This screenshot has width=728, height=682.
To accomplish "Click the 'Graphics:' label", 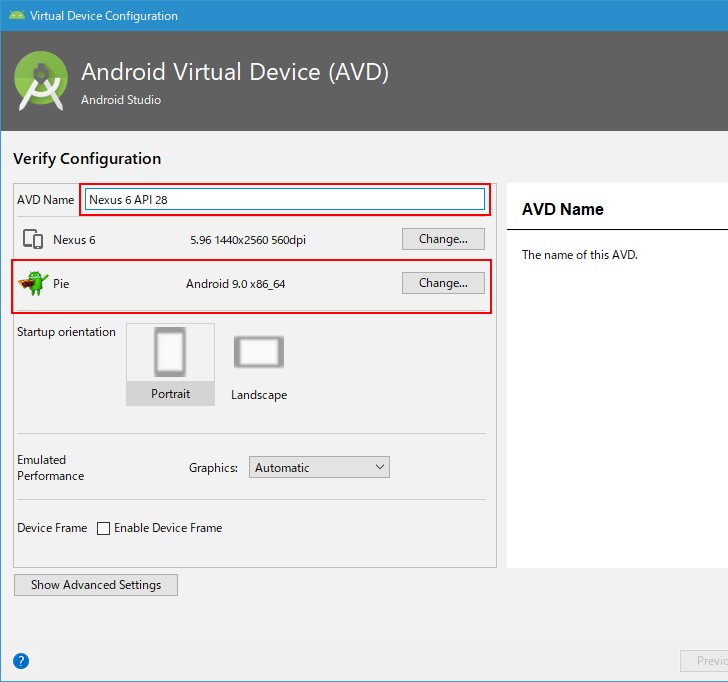I will point(213,468).
